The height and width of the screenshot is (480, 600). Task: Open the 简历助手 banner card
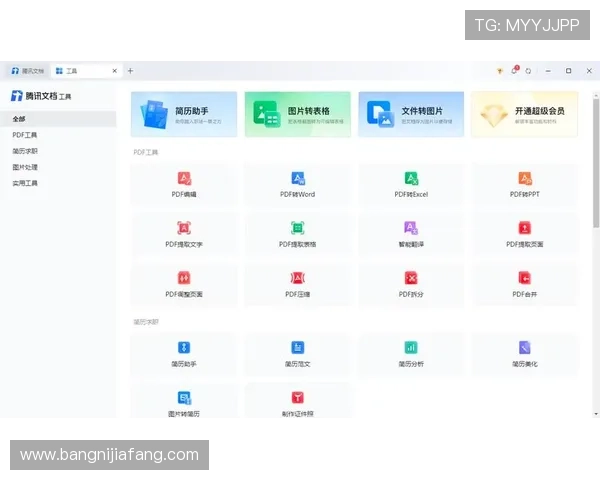coord(184,114)
